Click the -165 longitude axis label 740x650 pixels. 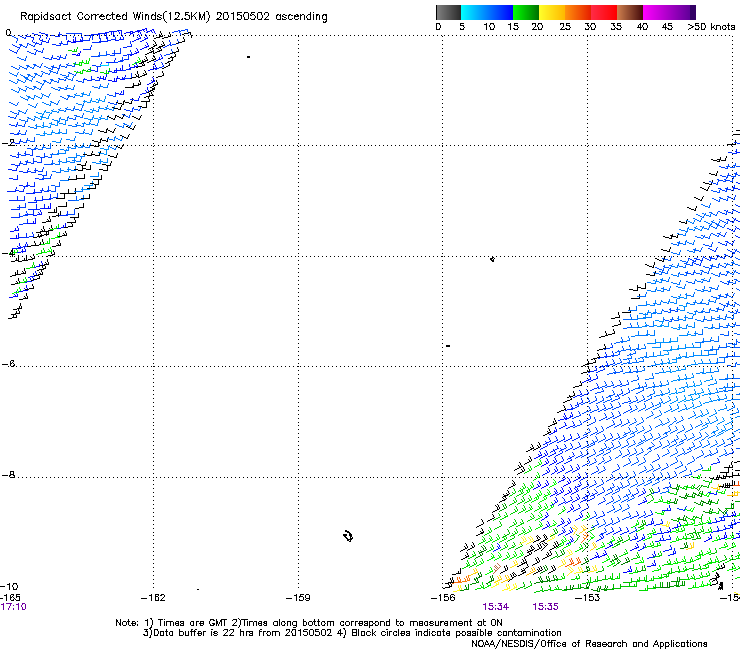pyautogui.click(x=10, y=598)
